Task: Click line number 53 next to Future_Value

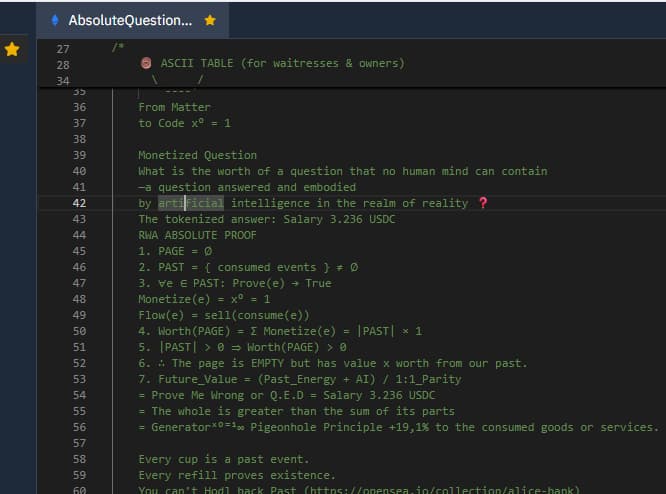Action: point(79,379)
